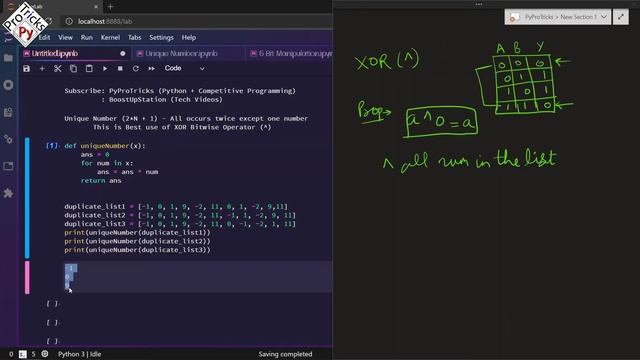Close the browser tab with the X

tap(96, 7)
